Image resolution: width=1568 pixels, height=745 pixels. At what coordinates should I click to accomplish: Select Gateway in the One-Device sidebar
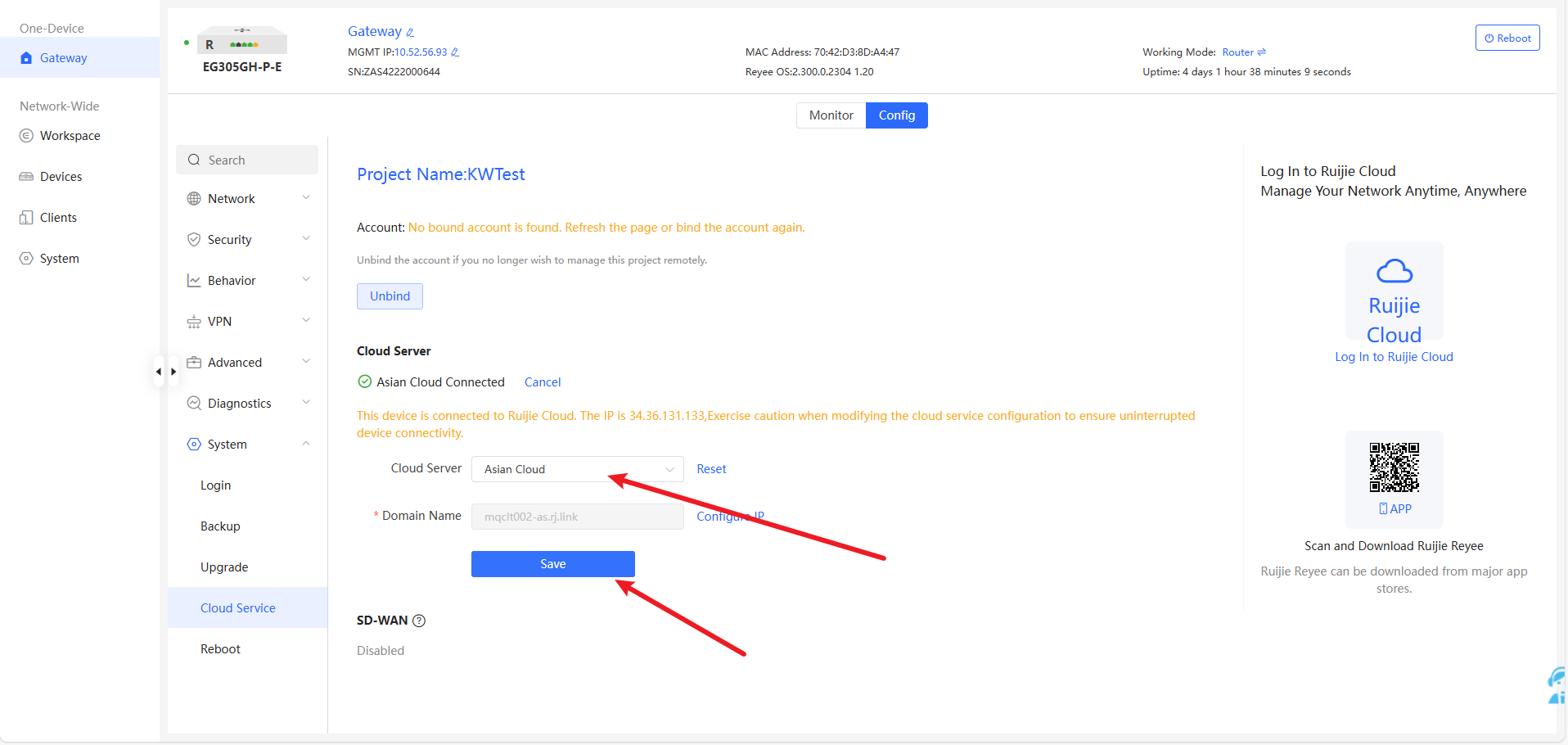[79, 57]
